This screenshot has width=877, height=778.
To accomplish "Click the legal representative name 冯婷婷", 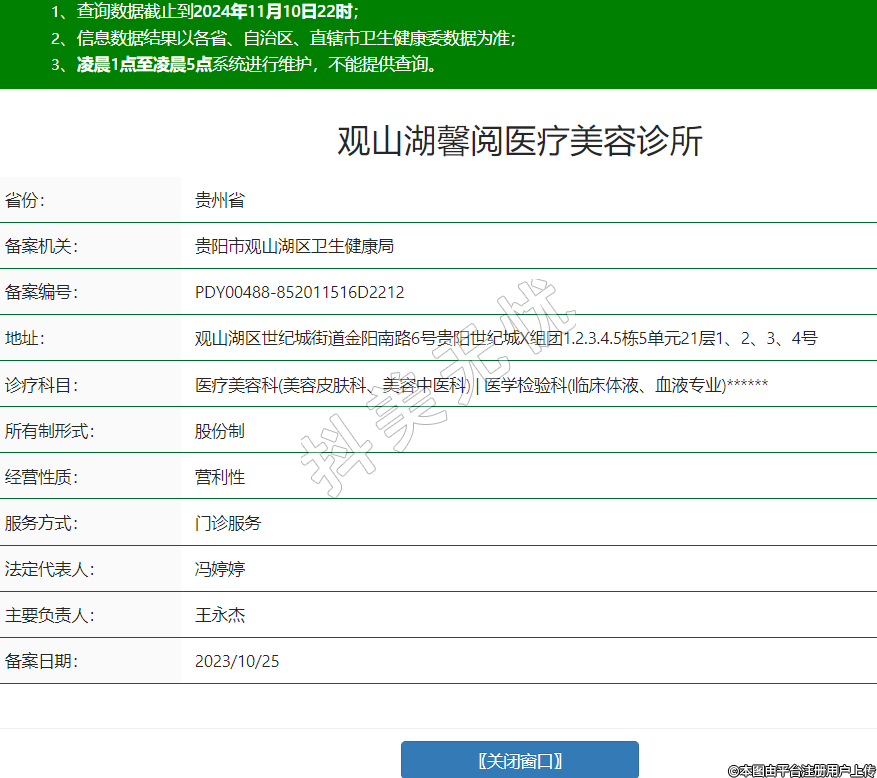I will [x=219, y=569].
